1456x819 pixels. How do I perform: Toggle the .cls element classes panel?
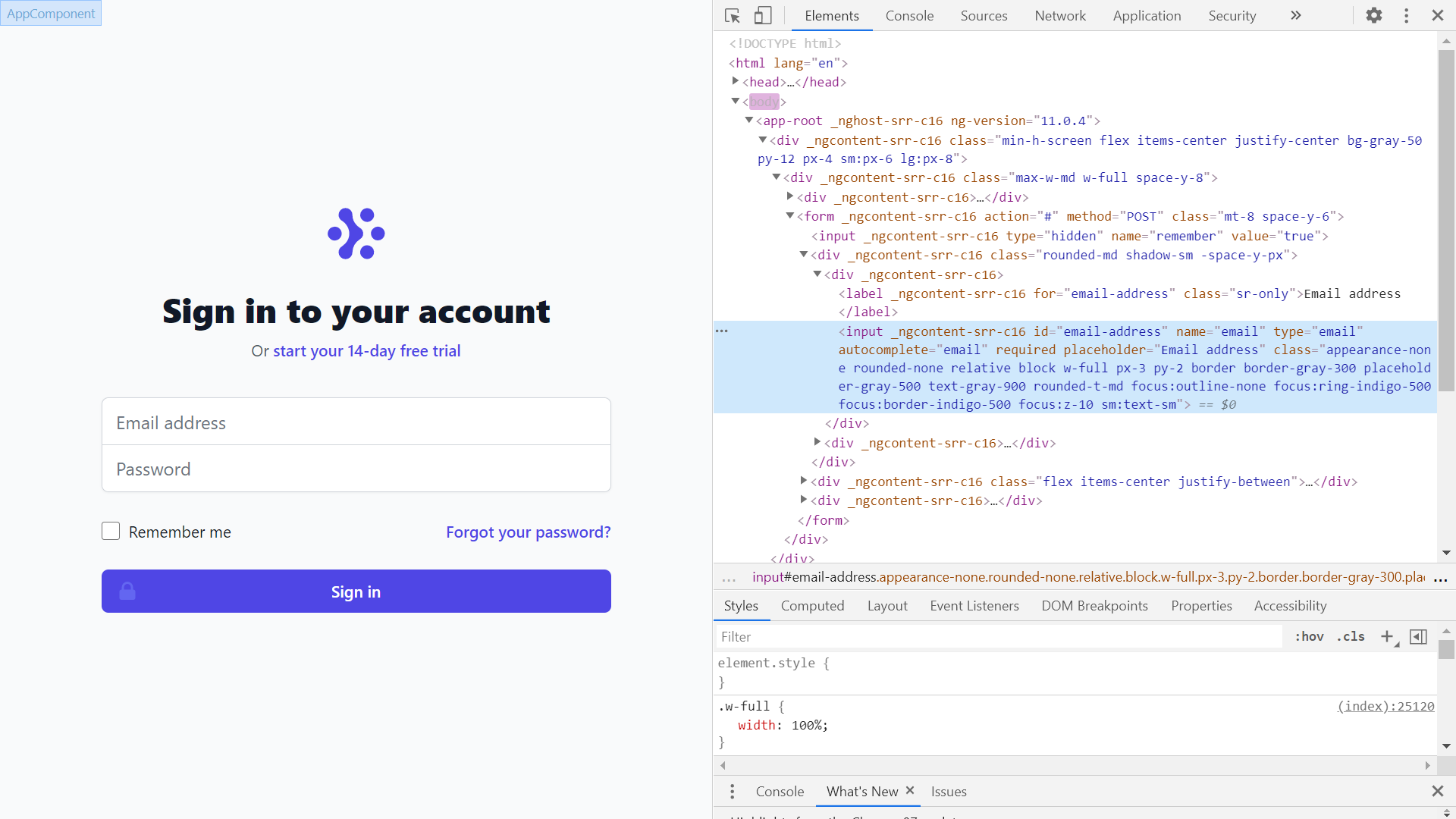(x=1350, y=636)
